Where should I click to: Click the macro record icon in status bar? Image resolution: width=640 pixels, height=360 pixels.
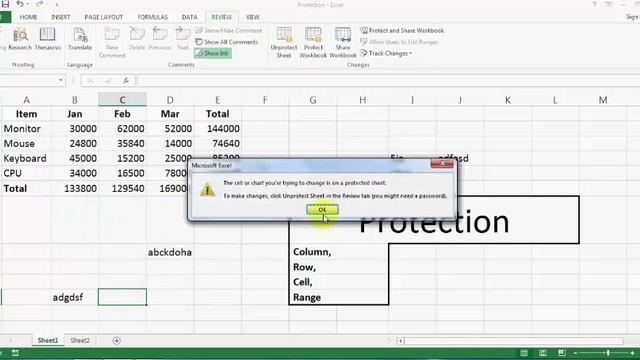click(x=15, y=353)
